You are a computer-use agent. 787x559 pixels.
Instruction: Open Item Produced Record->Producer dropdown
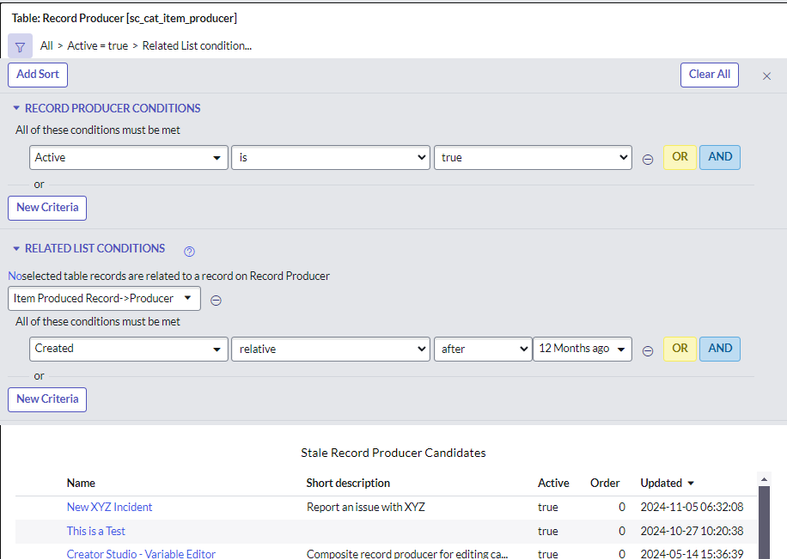104,299
